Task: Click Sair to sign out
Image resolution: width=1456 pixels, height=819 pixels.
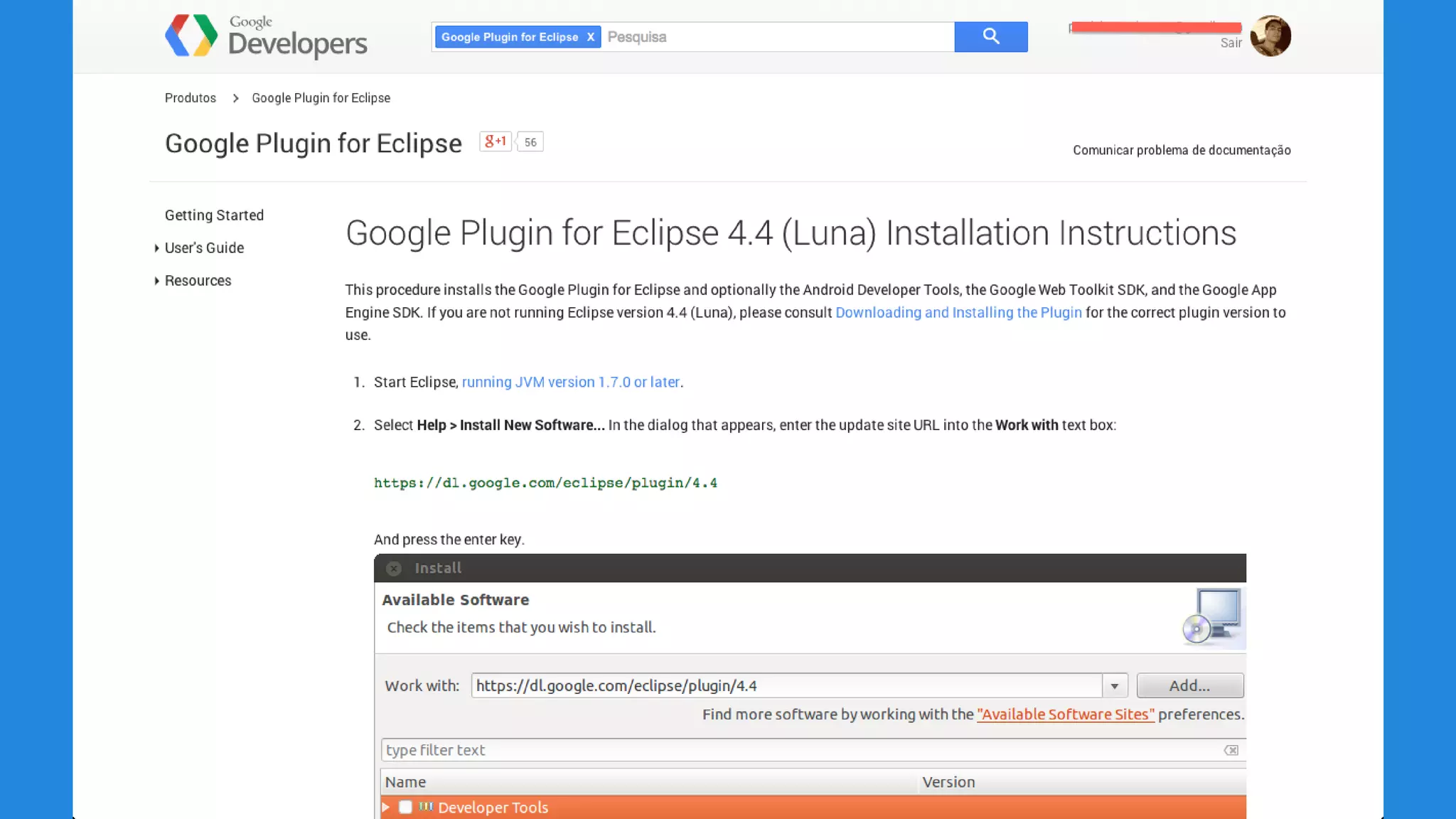Action: (x=1231, y=43)
